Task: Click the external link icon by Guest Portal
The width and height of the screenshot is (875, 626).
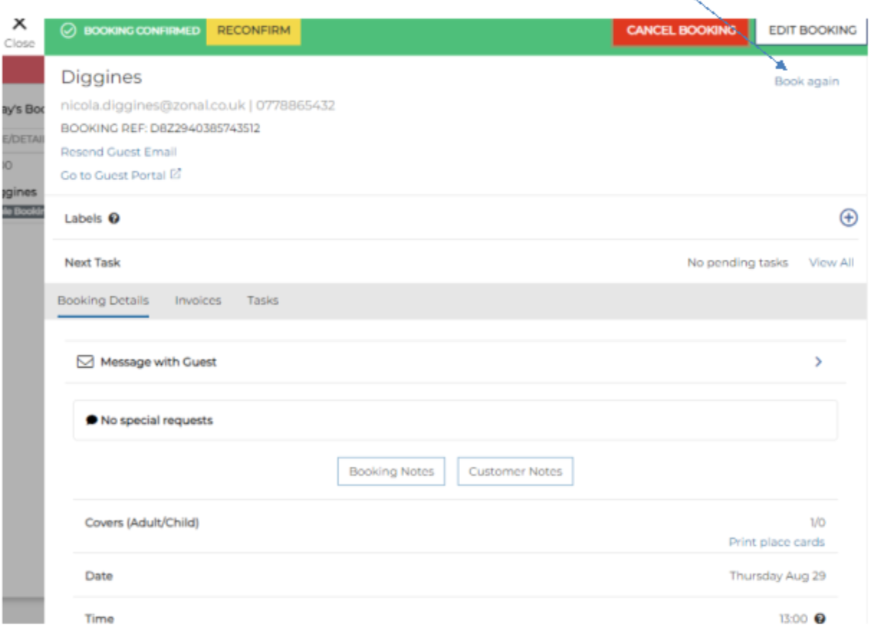Action: [x=176, y=174]
